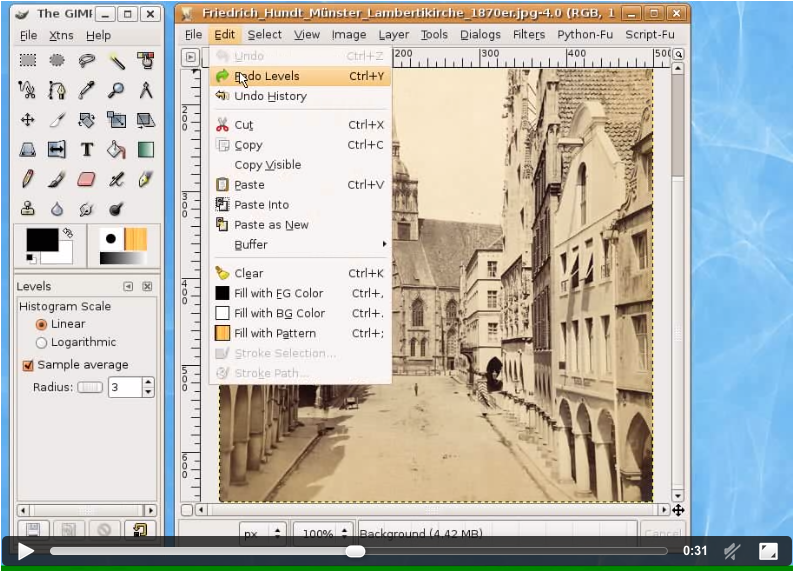
Task: Open the px unit dropdown
Action: pyautogui.click(x=263, y=533)
